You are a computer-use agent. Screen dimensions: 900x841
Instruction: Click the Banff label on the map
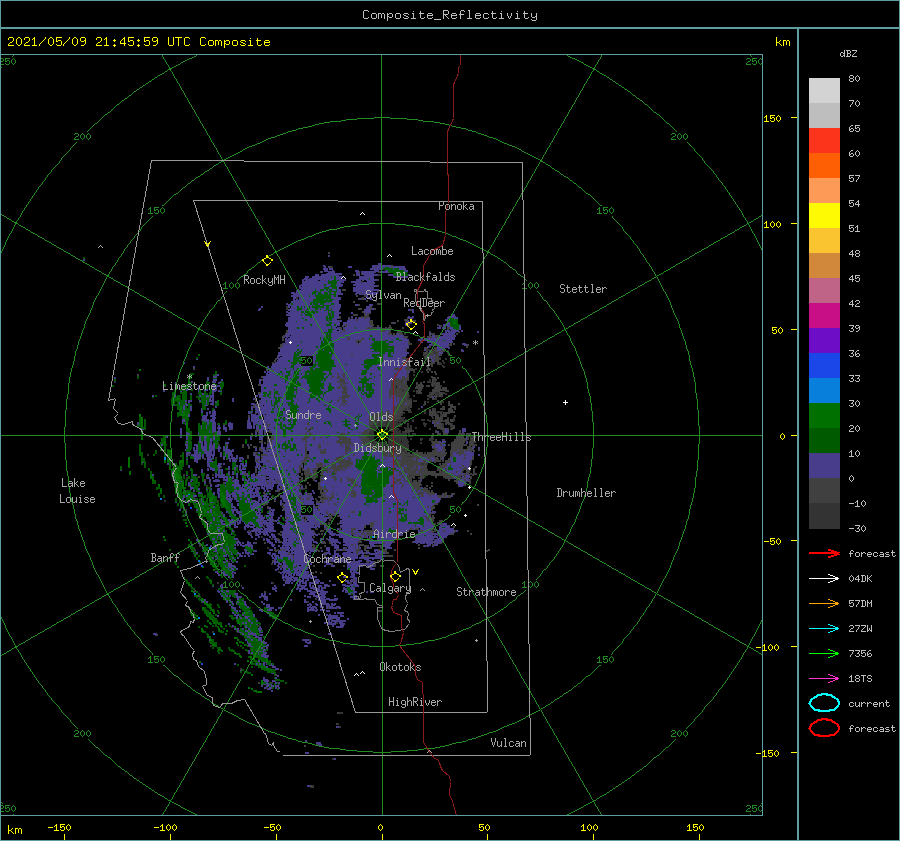pos(165,557)
